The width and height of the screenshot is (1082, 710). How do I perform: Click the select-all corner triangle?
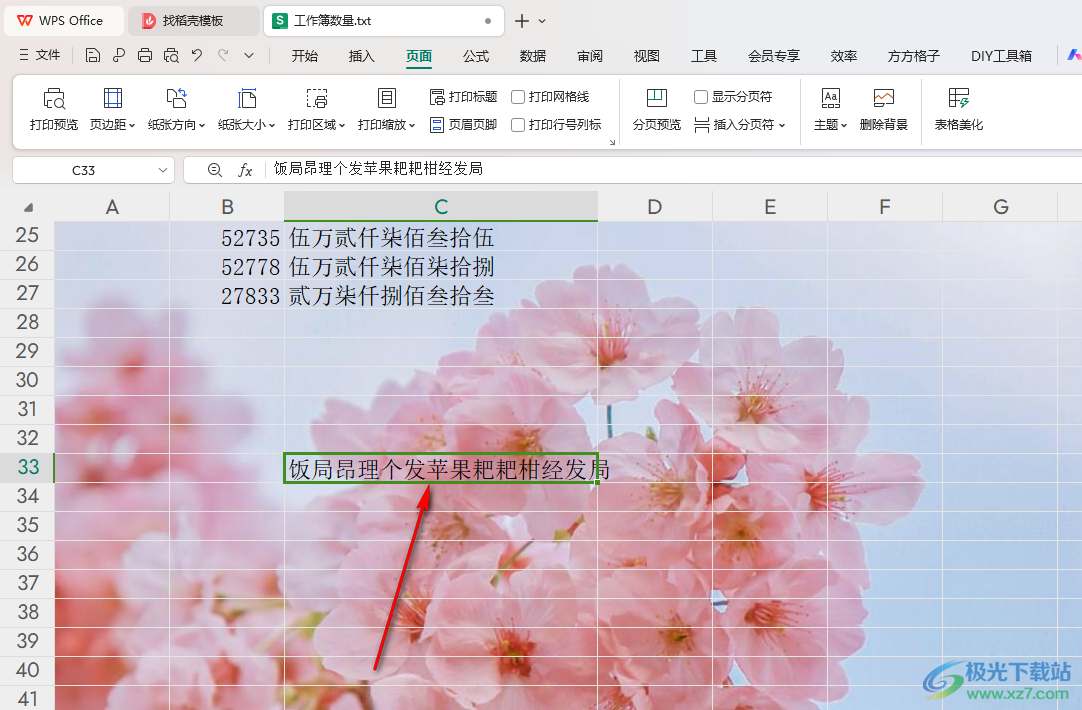tap(28, 207)
